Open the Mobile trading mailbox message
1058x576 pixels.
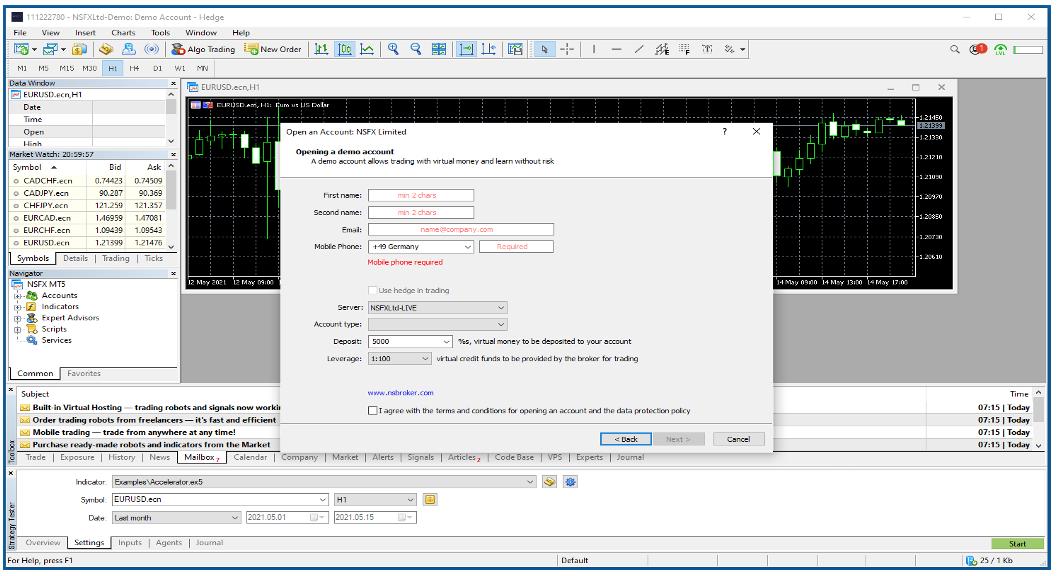tap(134, 432)
